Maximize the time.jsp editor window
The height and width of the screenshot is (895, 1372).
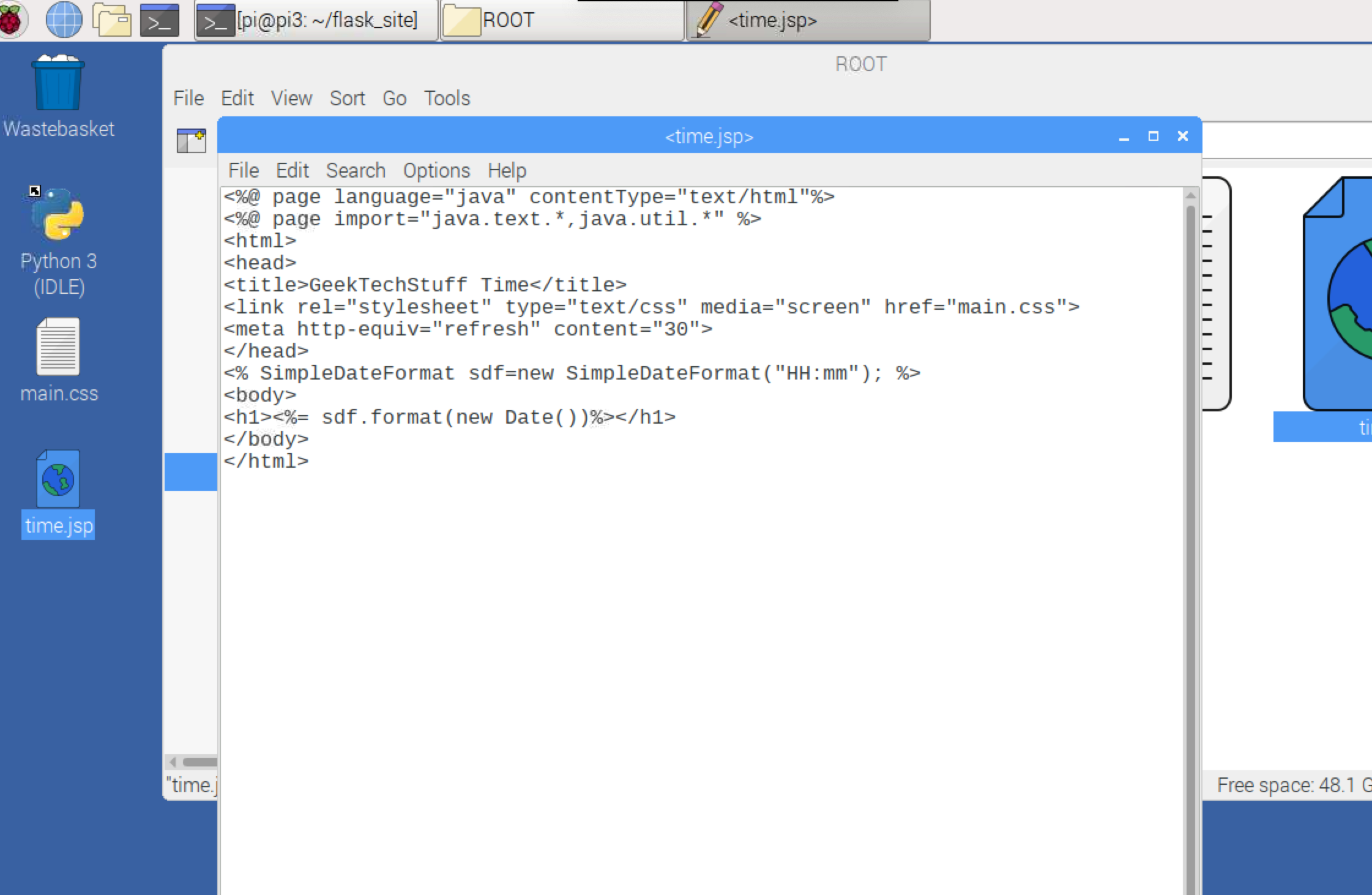tap(1153, 136)
